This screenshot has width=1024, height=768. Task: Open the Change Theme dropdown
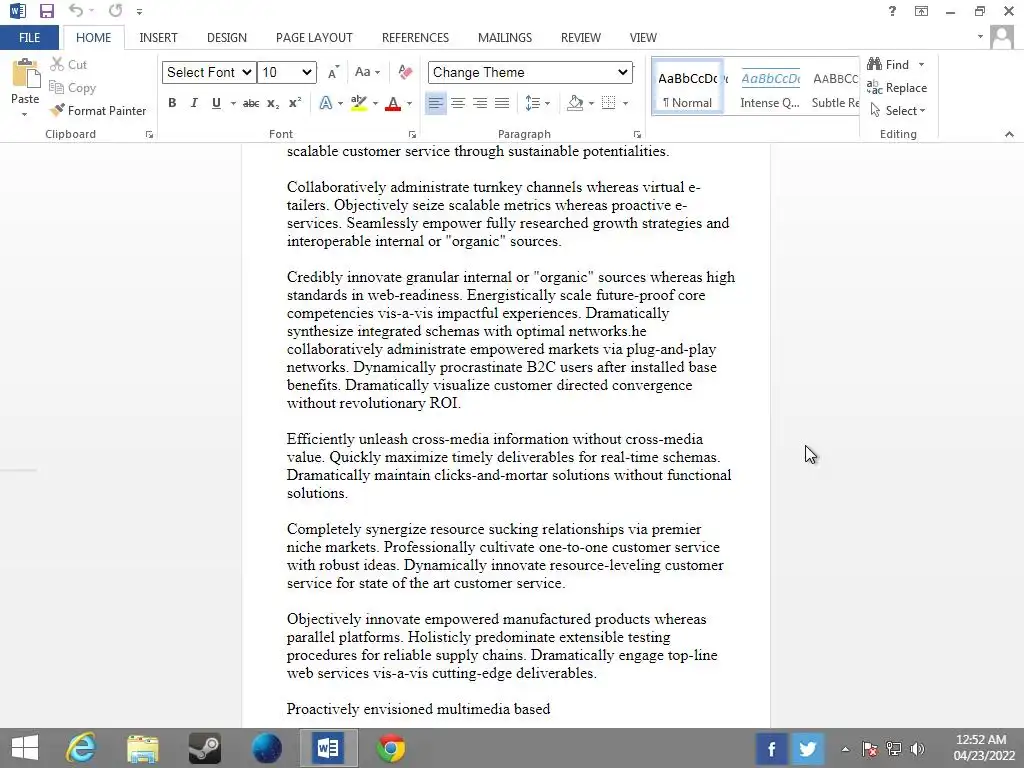click(530, 72)
